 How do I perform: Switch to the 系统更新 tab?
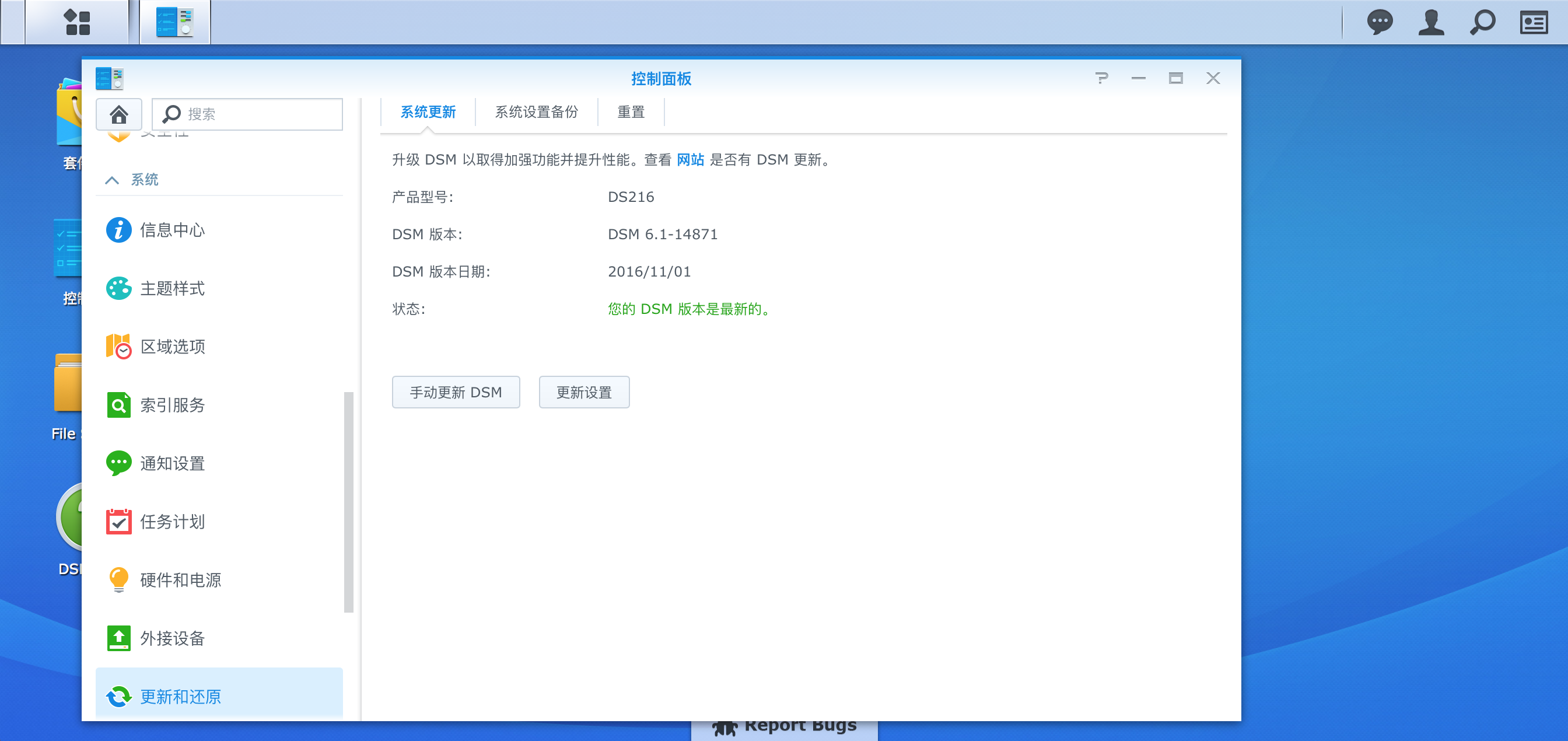click(428, 112)
